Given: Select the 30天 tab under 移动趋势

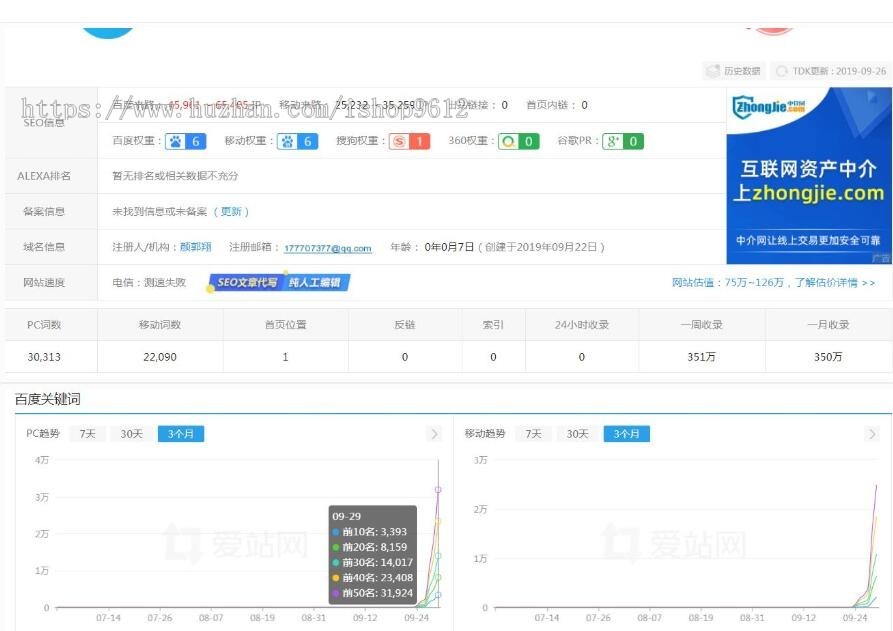Looking at the screenshot, I should [x=576, y=433].
